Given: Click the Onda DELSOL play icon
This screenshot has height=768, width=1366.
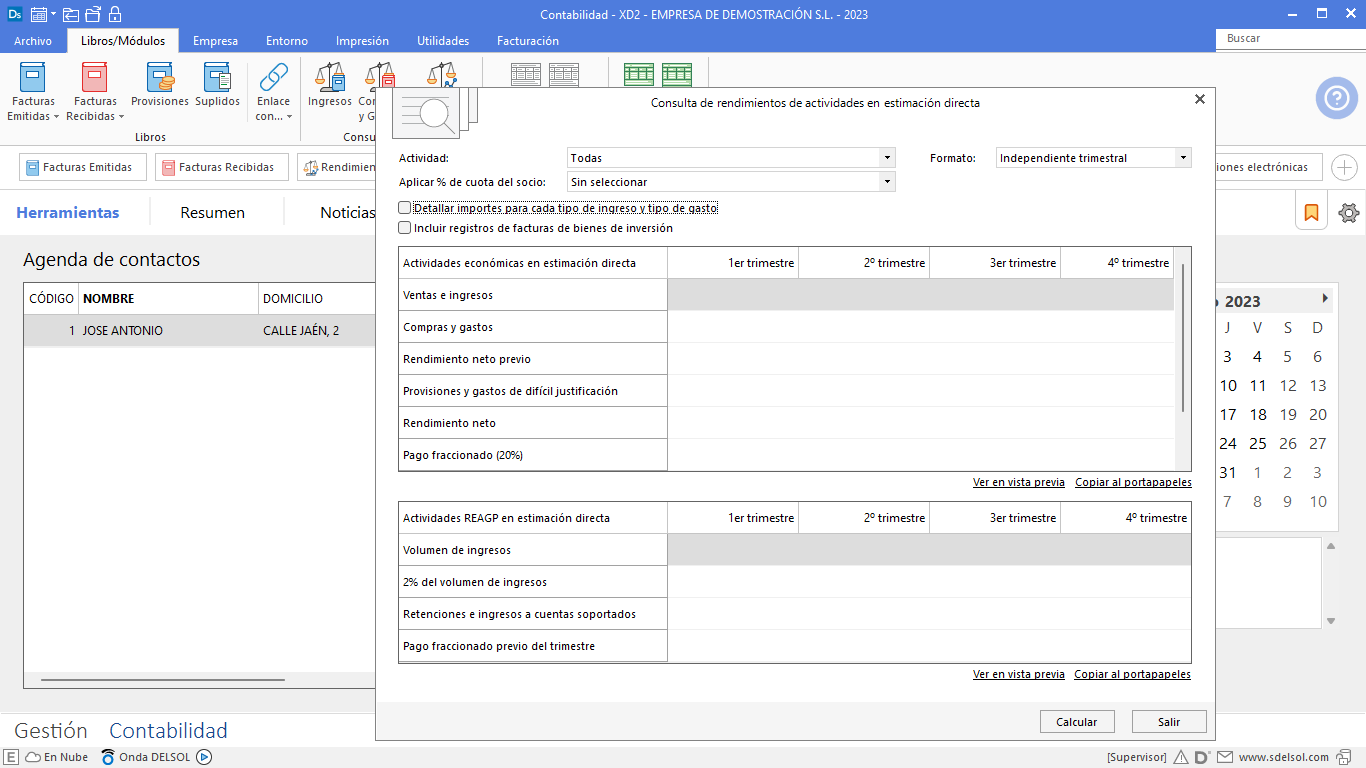Looking at the screenshot, I should (204, 757).
